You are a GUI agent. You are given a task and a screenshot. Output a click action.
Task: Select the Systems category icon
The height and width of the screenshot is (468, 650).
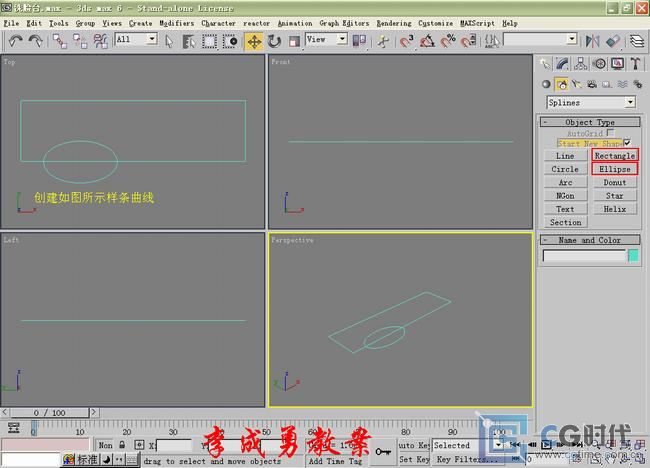tap(638, 85)
